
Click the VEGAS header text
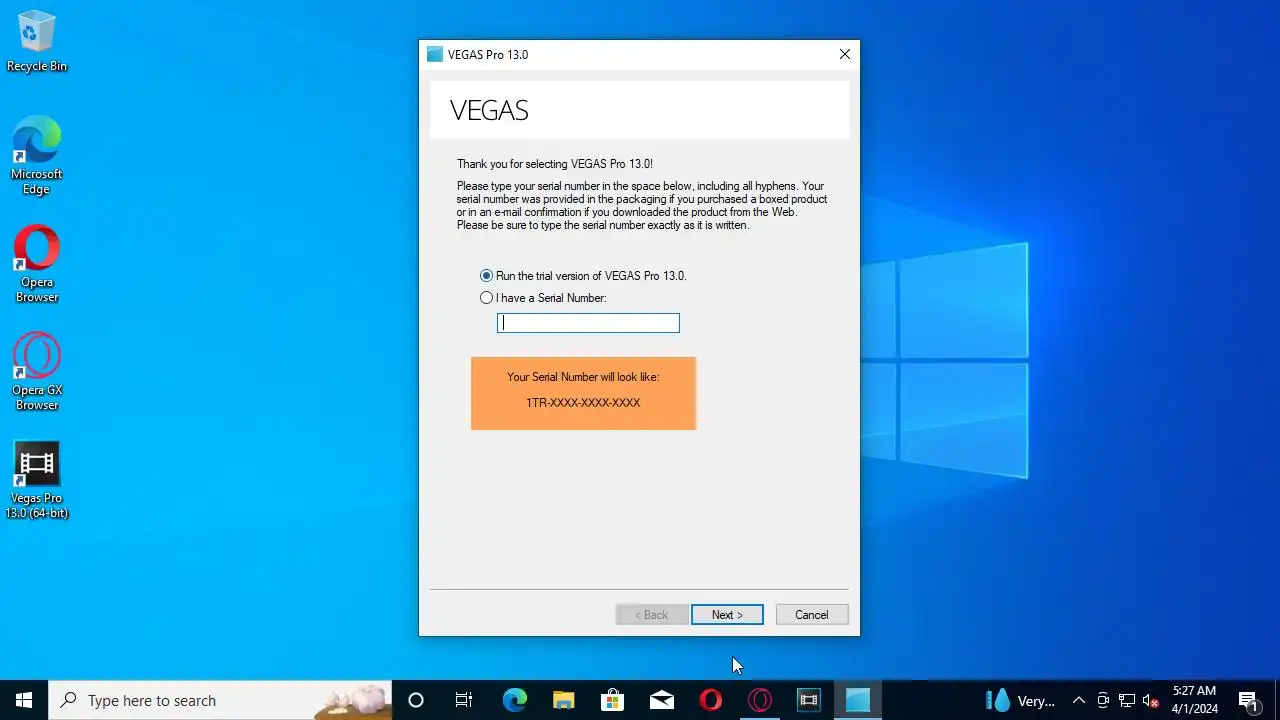489,110
